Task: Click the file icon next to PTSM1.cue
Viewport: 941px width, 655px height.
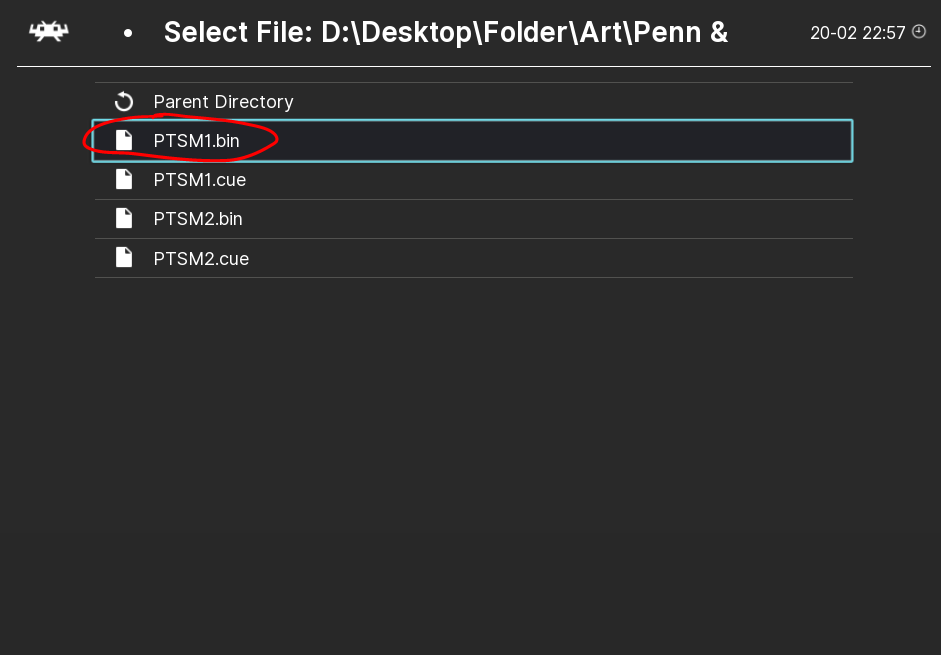Action: point(124,179)
